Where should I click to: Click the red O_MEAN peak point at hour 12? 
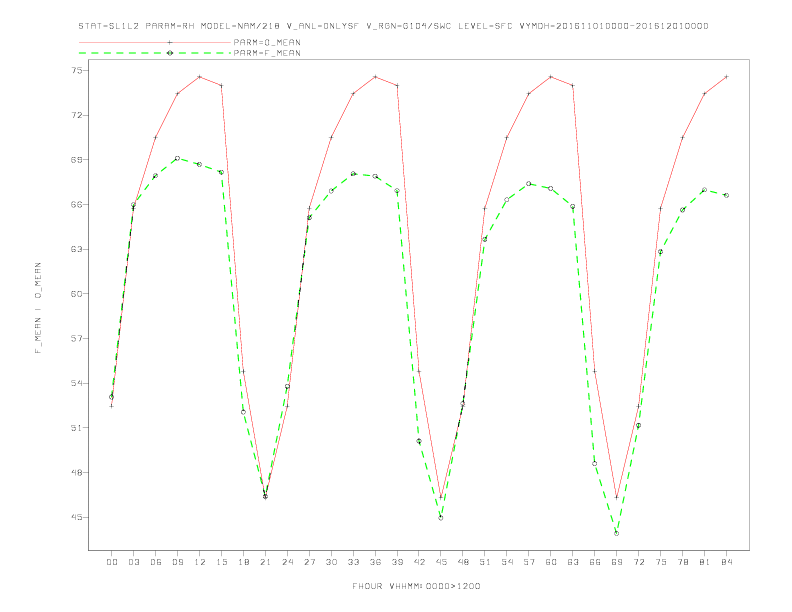200,77
